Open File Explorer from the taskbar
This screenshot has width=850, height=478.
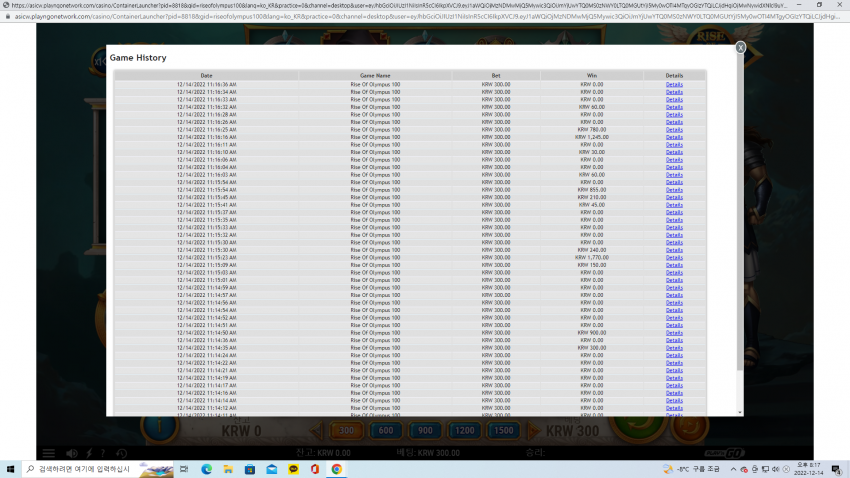[x=228, y=469]
